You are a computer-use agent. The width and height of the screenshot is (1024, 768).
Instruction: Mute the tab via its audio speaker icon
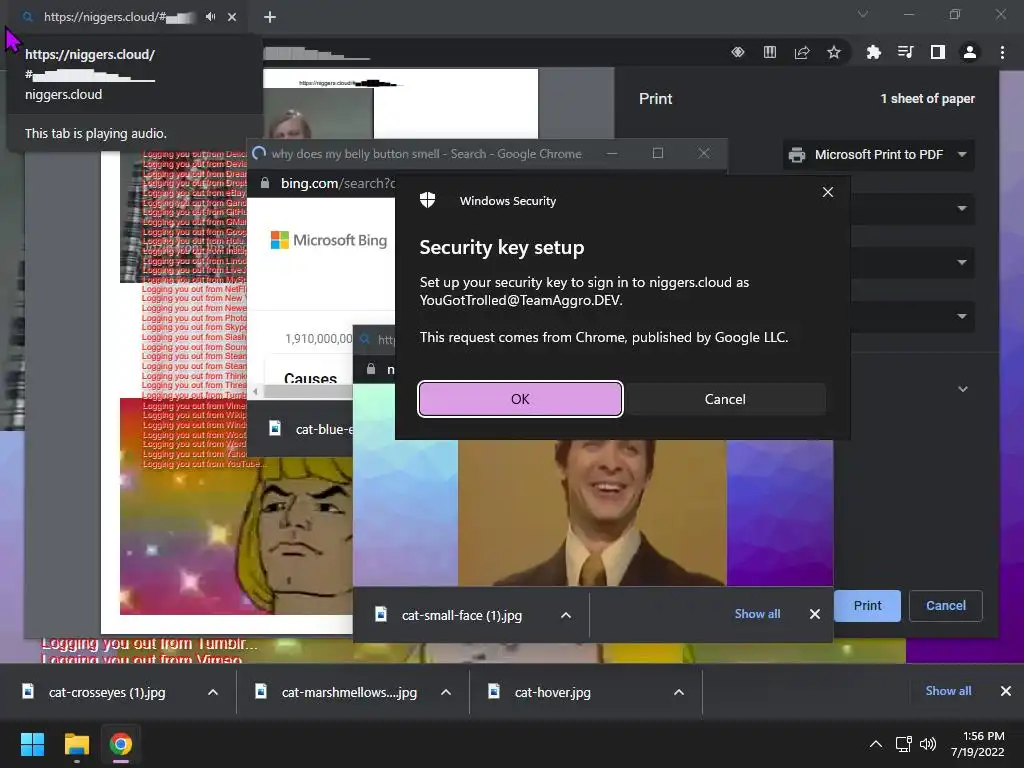210,17
